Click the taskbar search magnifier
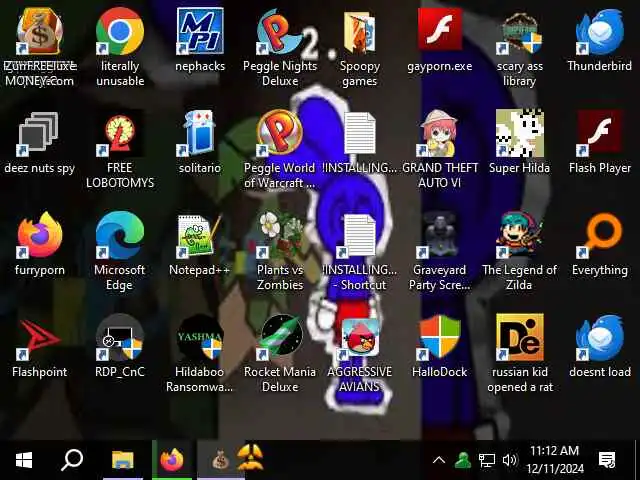The height and width of the screenshot is (480, 640). click(x=72, y=460)
